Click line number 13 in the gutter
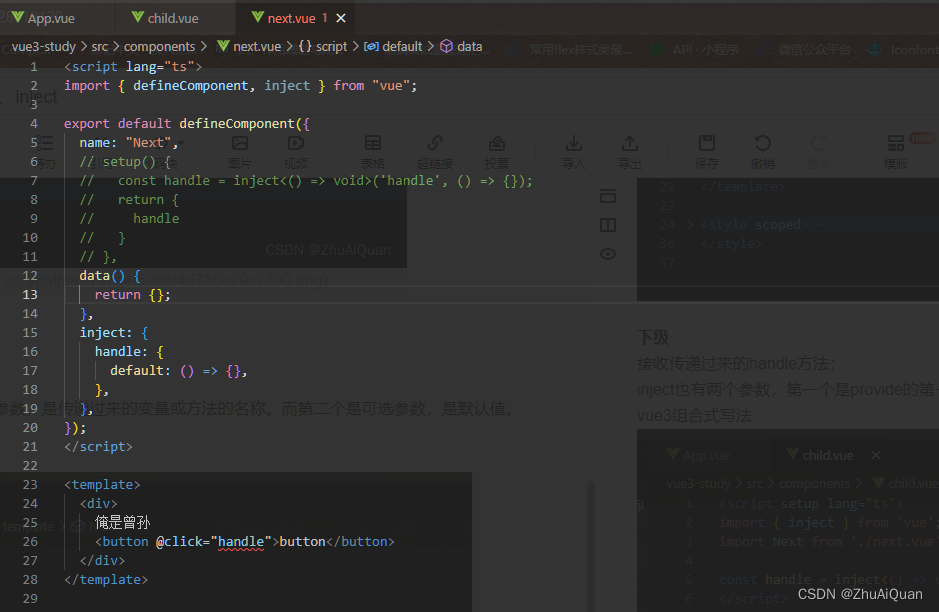The height and width of the screenshot is (612, 939). [x=30, y=295]
